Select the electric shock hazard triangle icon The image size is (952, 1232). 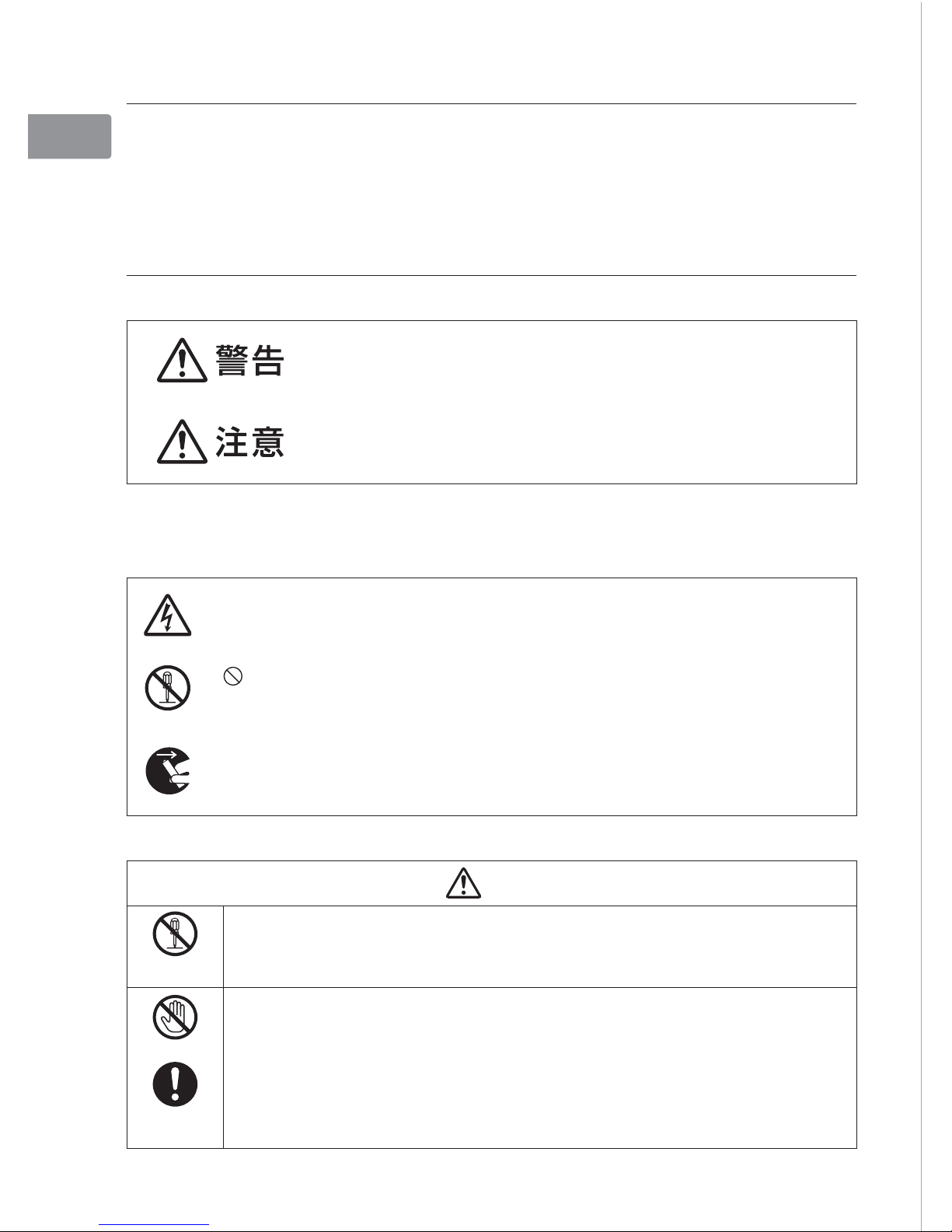pos(167,616)
